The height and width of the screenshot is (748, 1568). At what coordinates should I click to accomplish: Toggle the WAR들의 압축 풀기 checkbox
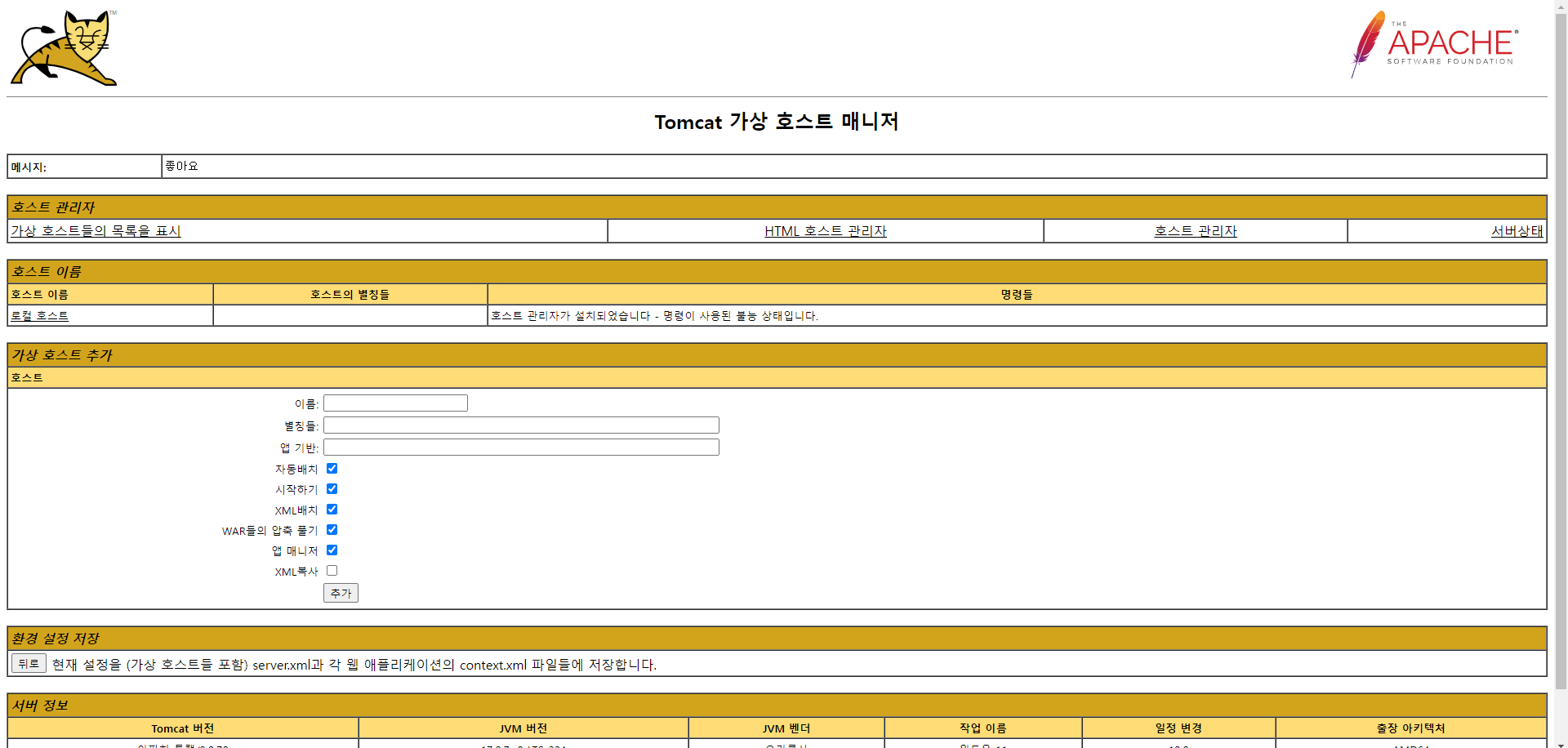click(x=332, y=530)
